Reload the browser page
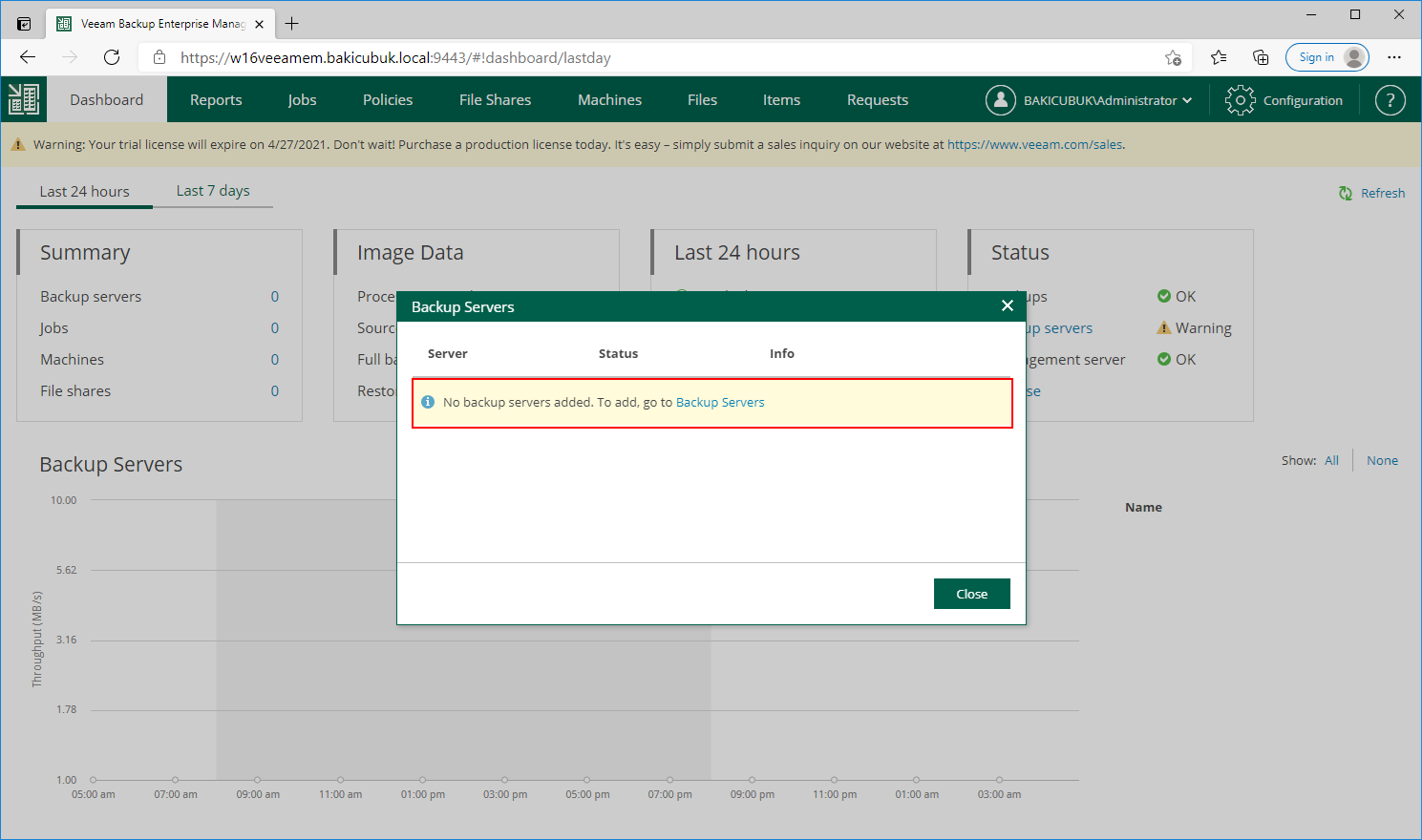The image size is (1422, 840). [x=112, y=57]
